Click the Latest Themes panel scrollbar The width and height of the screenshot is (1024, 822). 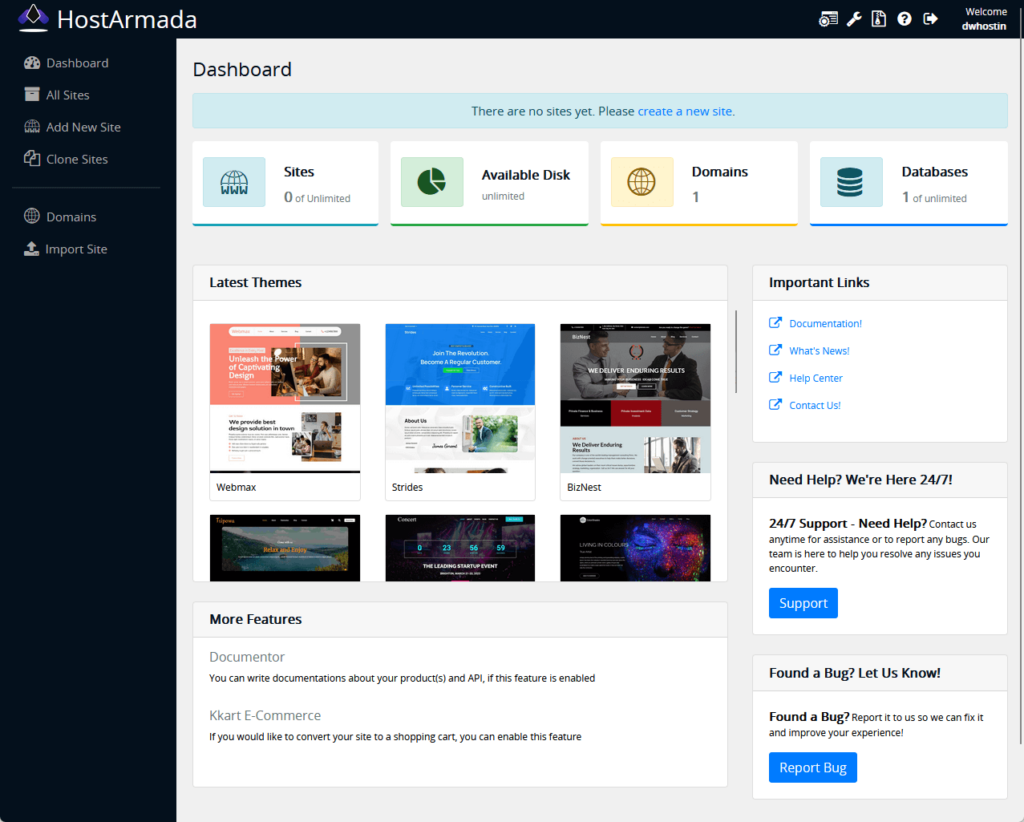tap(736, 351)
